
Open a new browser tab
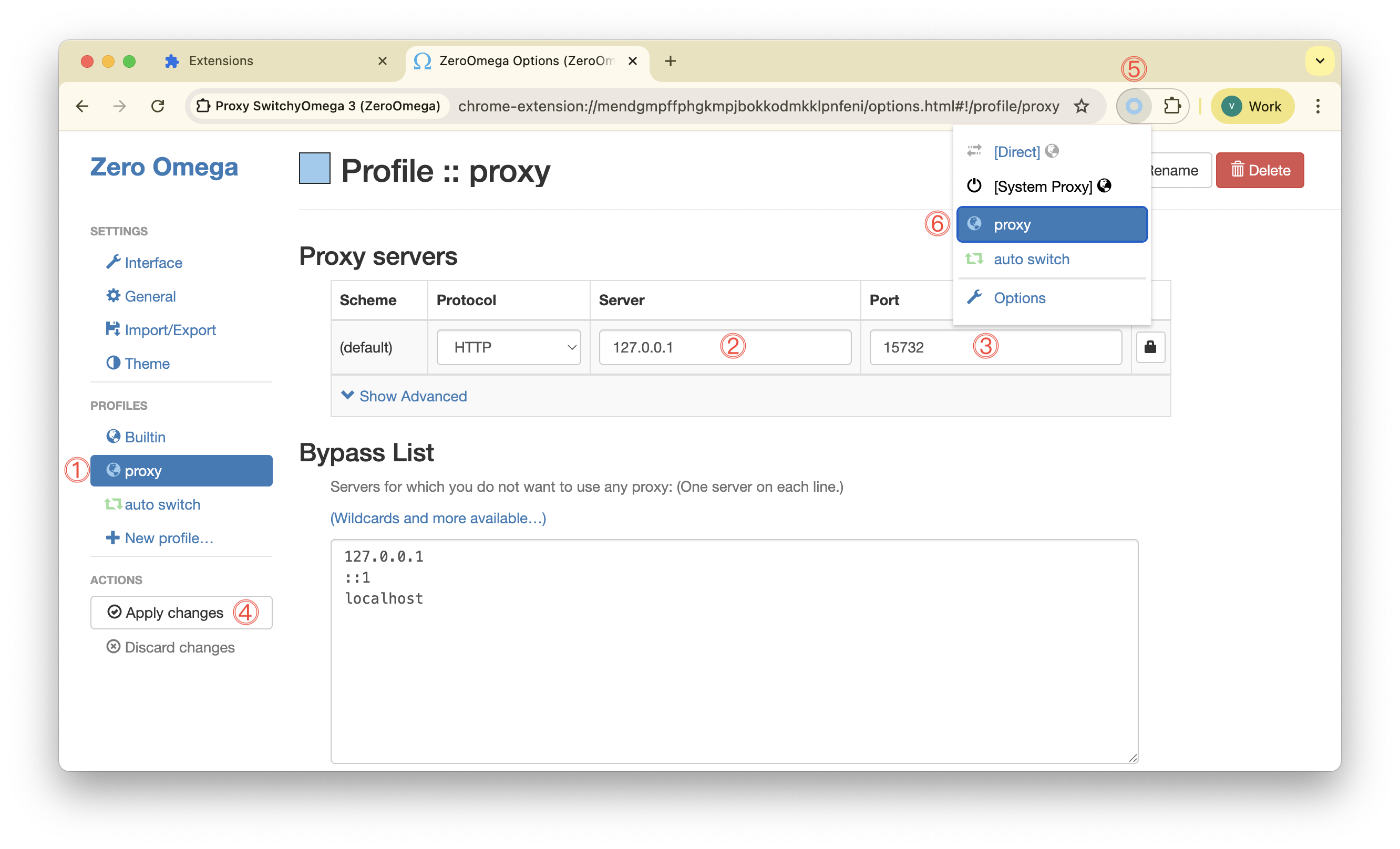pos(671,61)
